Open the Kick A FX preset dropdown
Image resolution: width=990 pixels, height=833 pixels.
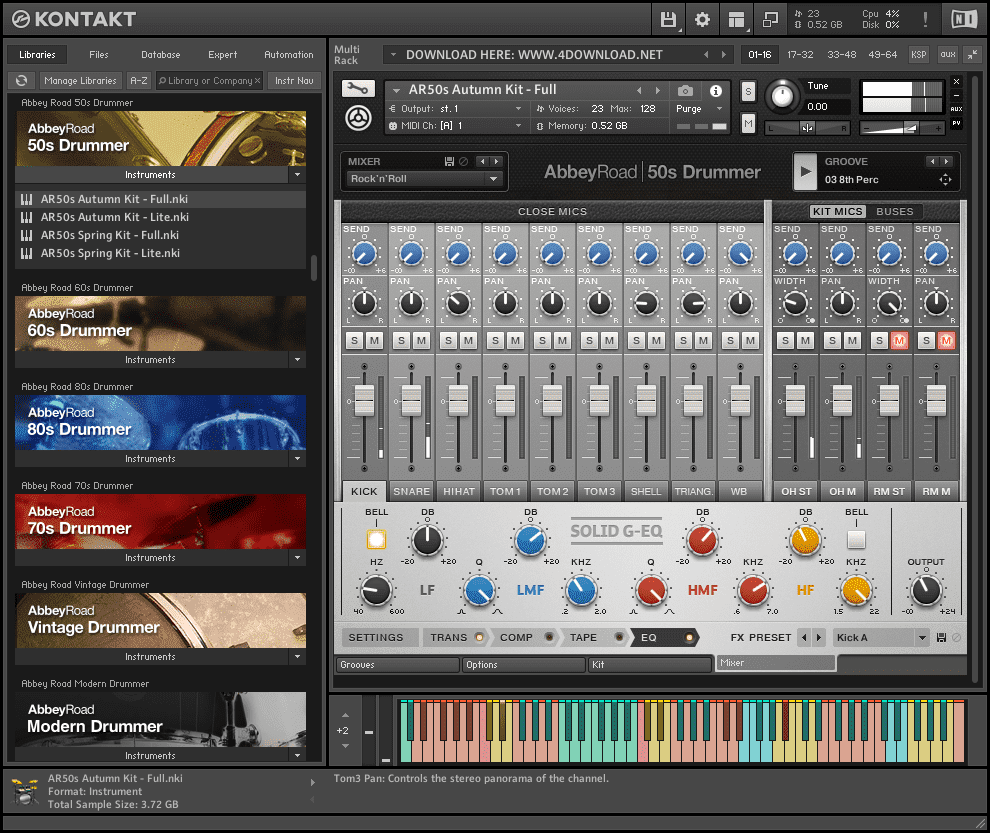tap(880, 637)
